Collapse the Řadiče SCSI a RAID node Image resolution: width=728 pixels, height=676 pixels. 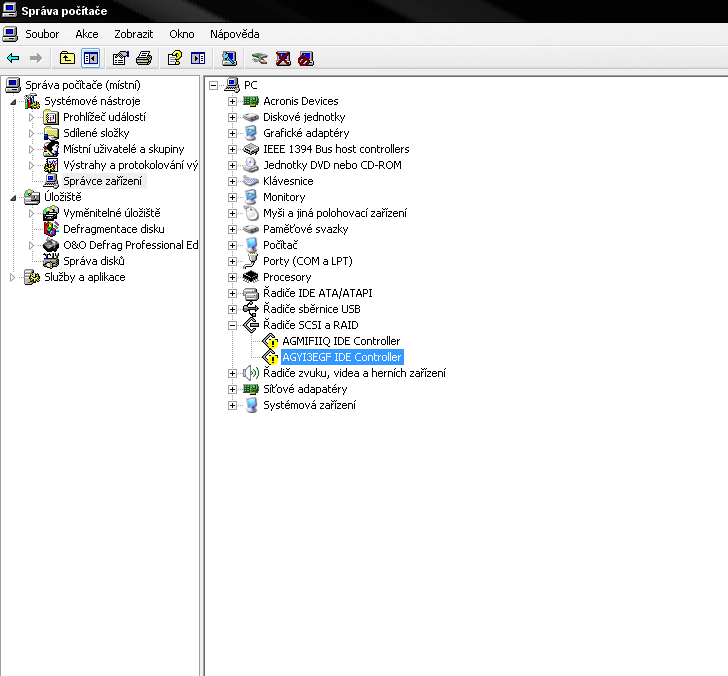point(232,325)
